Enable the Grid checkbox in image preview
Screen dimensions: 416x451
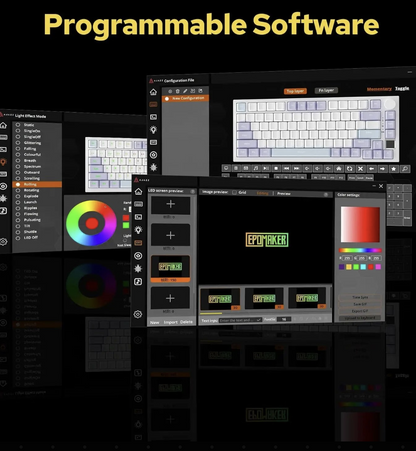[234, 192]
